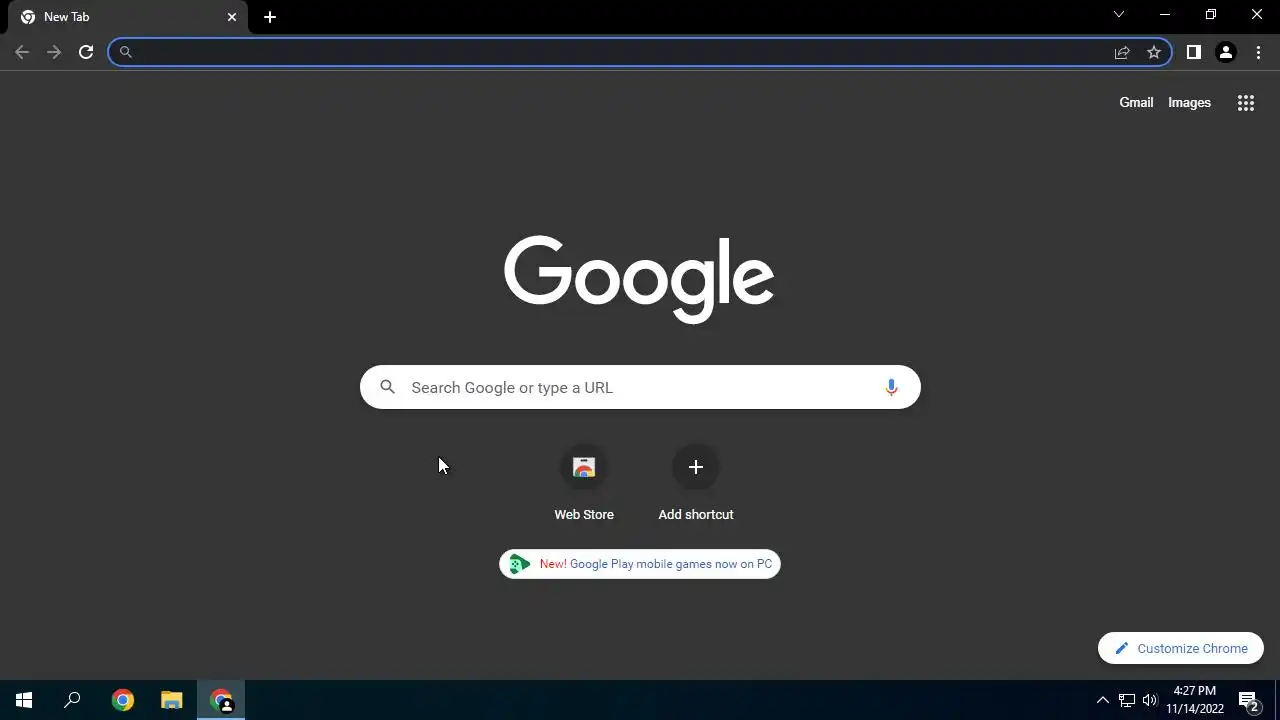Open the network status tray icon
1280x720 pixels.
(x=1127, y=700)
